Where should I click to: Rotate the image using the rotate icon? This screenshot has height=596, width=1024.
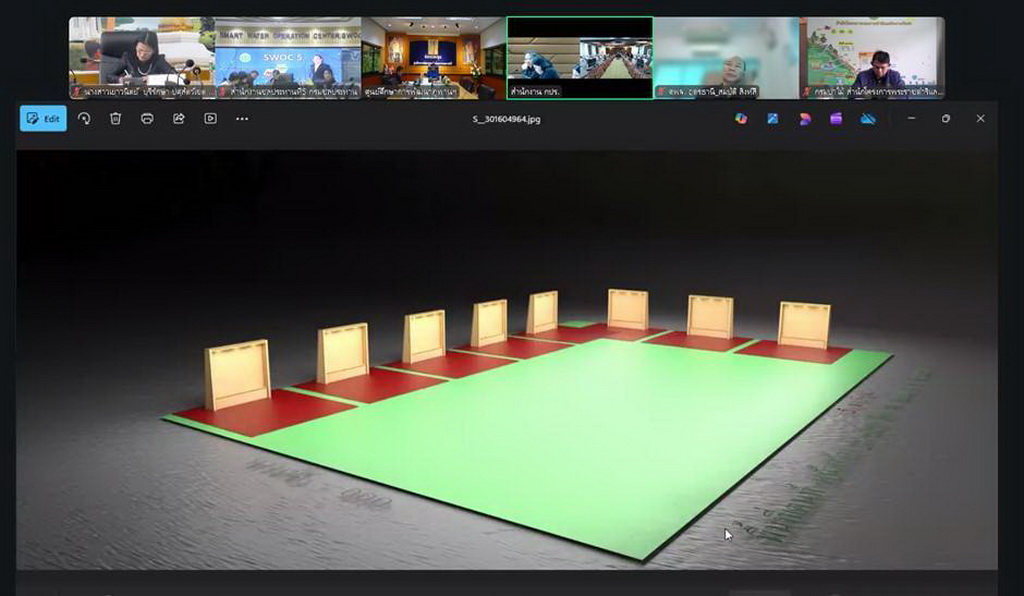[x=84, y=118]
